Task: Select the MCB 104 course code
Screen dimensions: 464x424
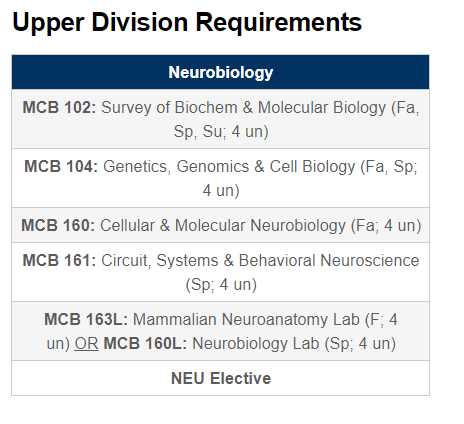Action: point(61,166)
